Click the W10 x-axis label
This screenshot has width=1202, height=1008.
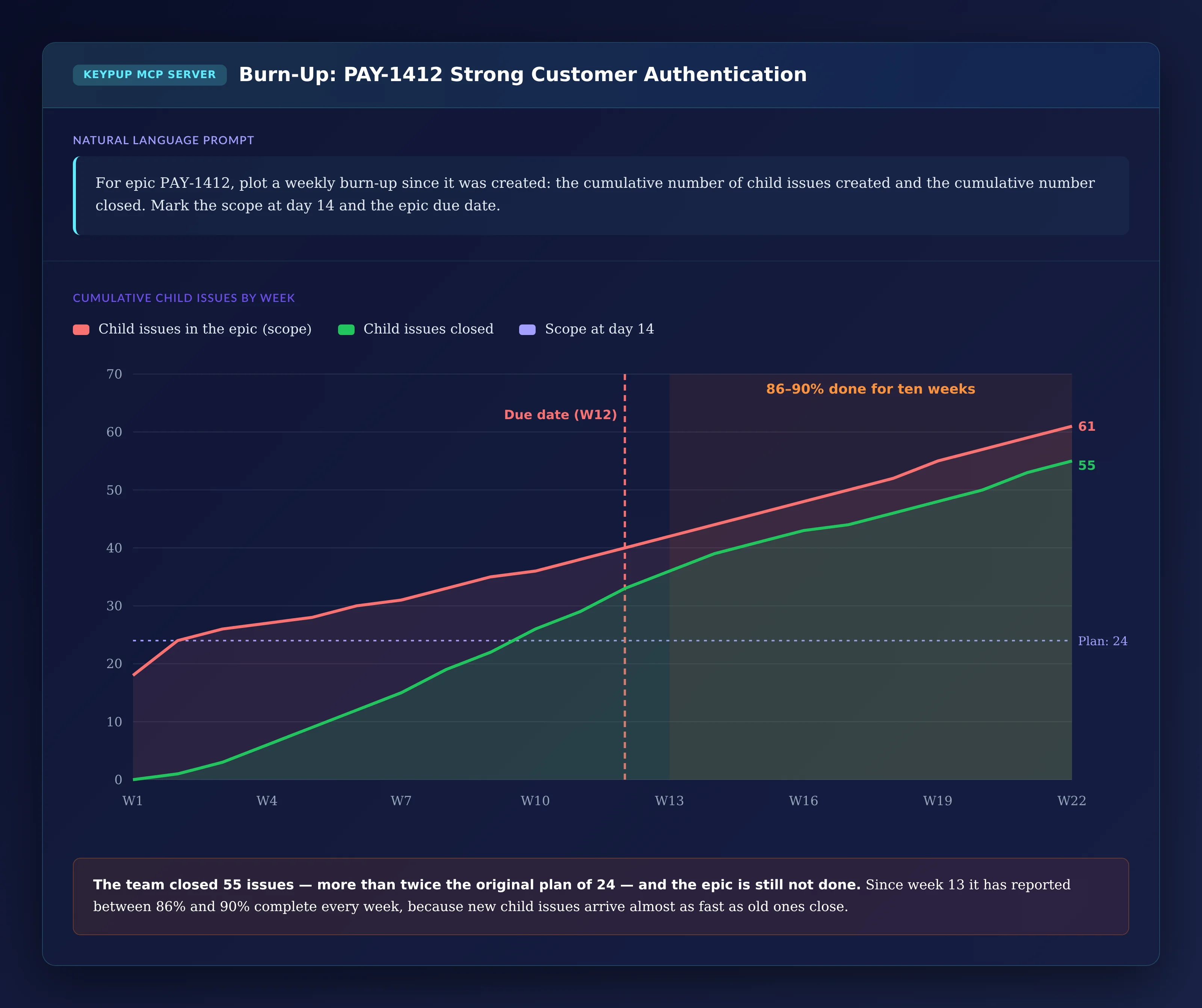[x=535, y=801]
